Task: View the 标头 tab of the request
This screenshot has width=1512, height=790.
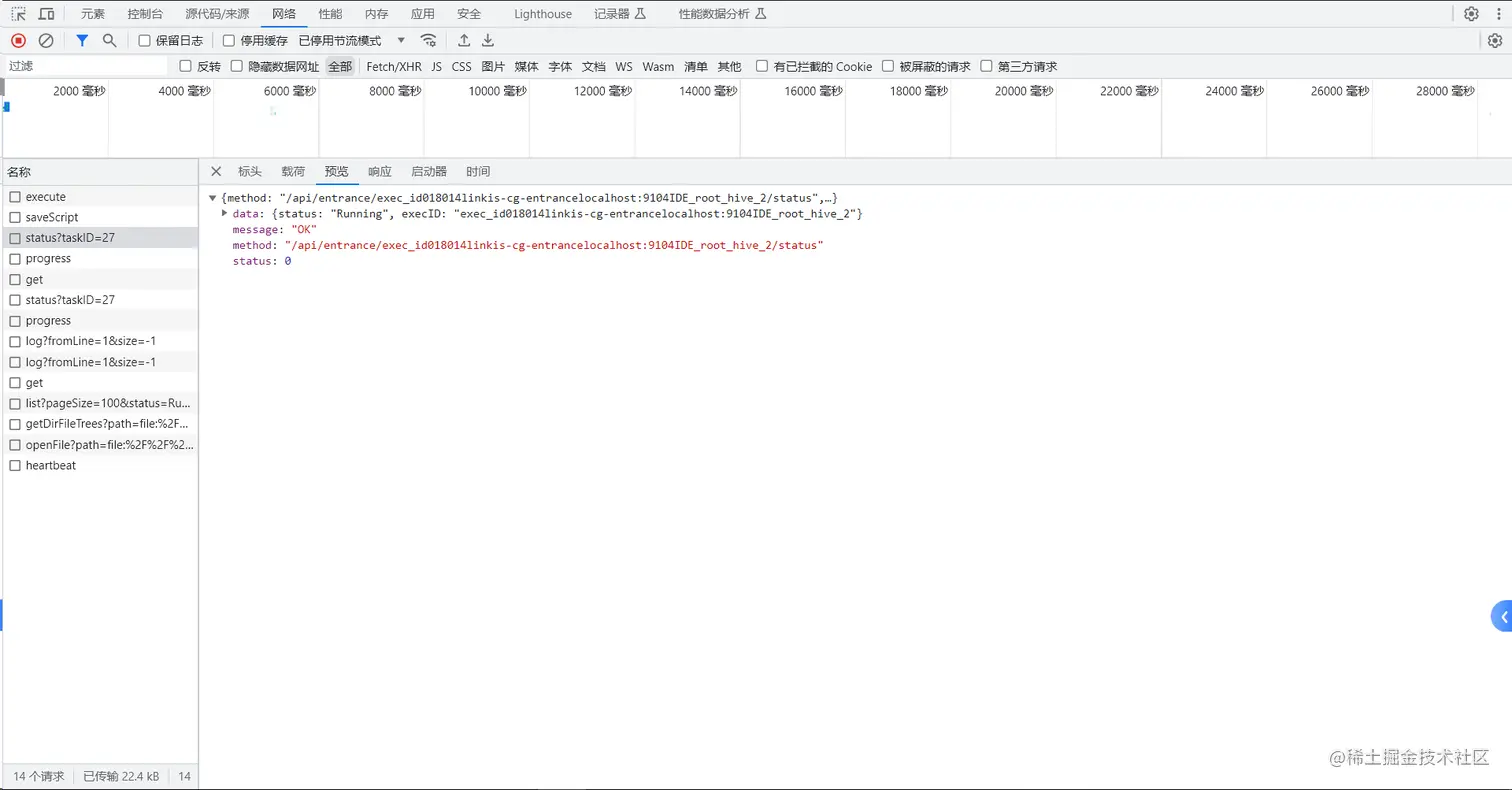Action: 250,171
